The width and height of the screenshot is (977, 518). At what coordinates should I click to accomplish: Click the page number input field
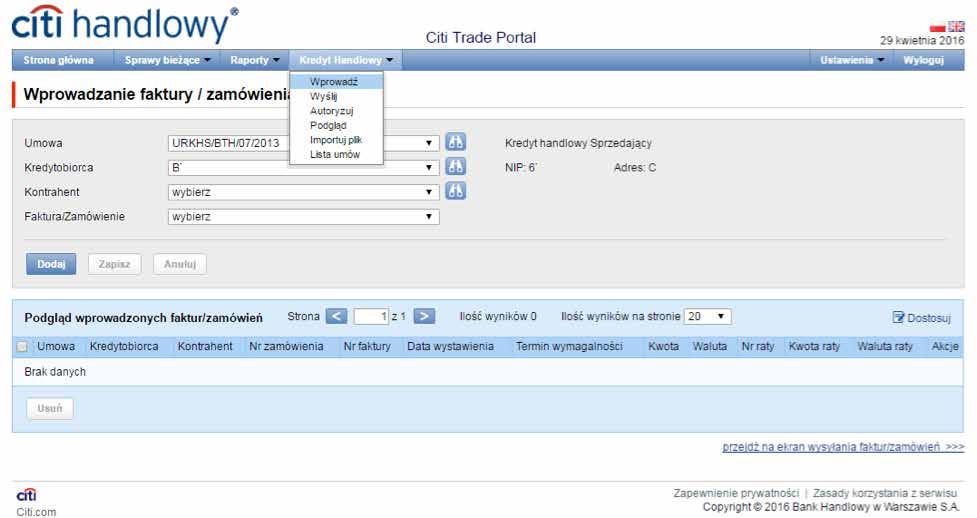371,316
